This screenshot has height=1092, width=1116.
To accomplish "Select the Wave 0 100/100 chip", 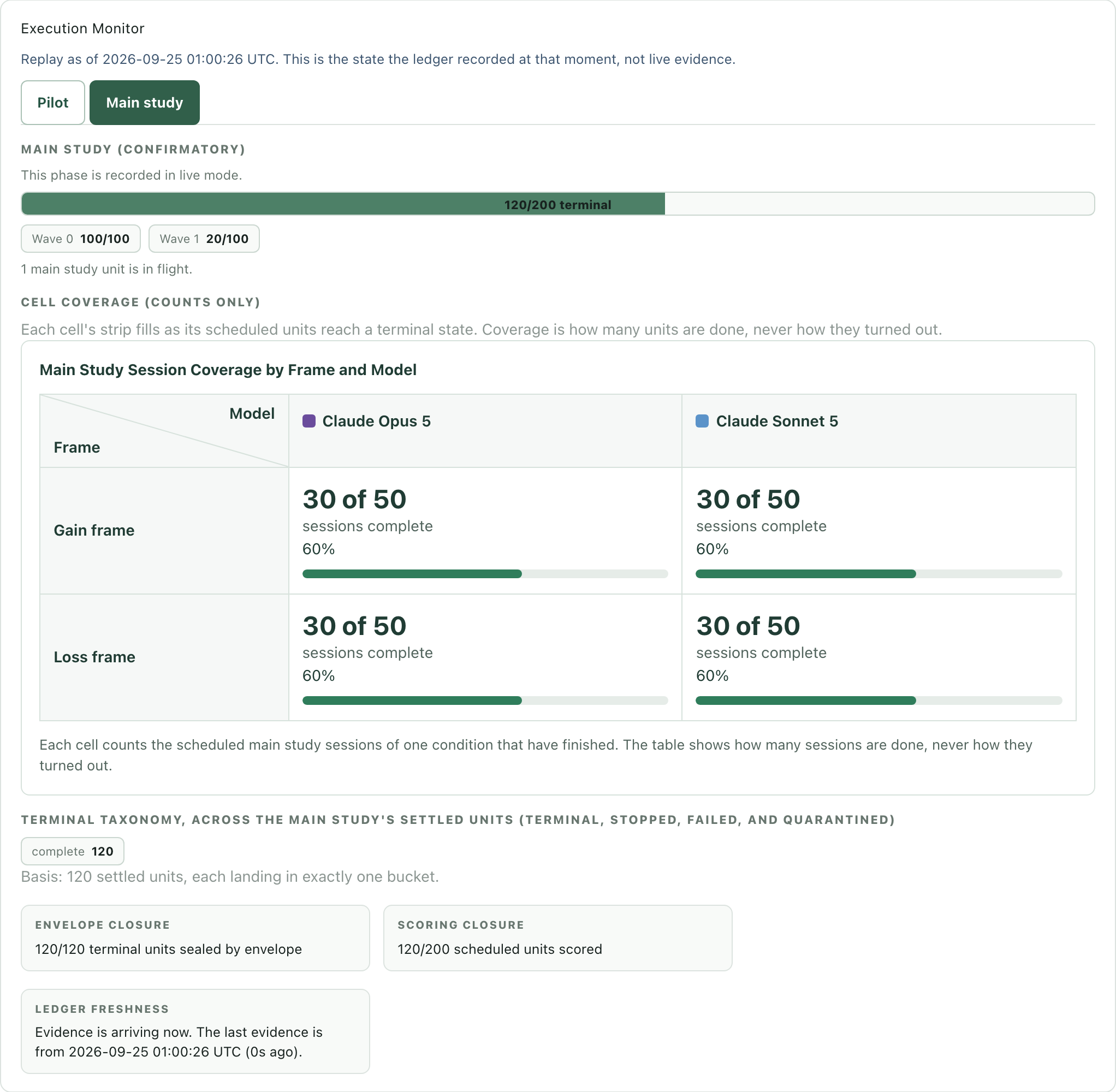I will click(81, 239).
